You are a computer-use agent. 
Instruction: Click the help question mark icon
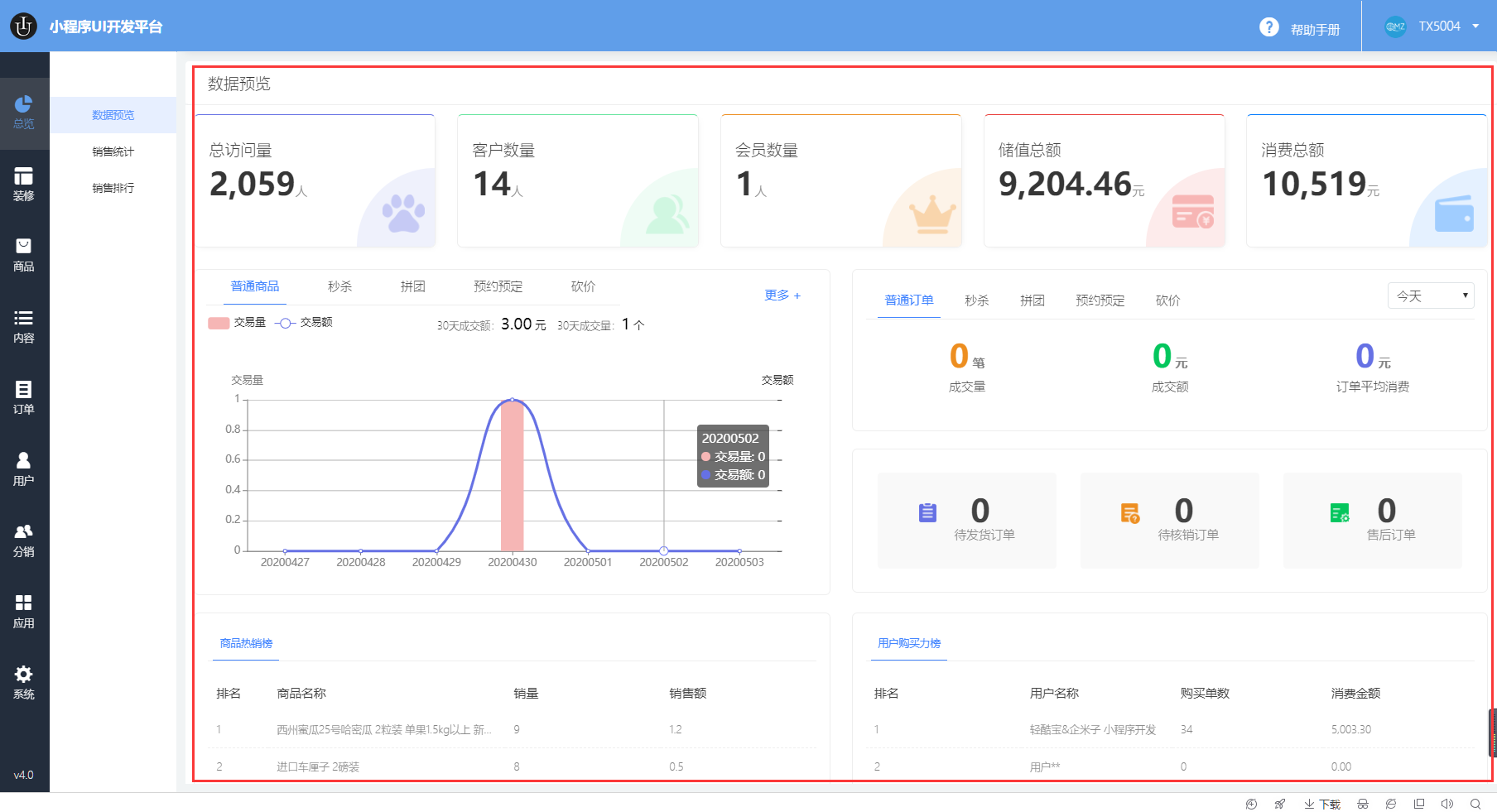(1268, 27)
